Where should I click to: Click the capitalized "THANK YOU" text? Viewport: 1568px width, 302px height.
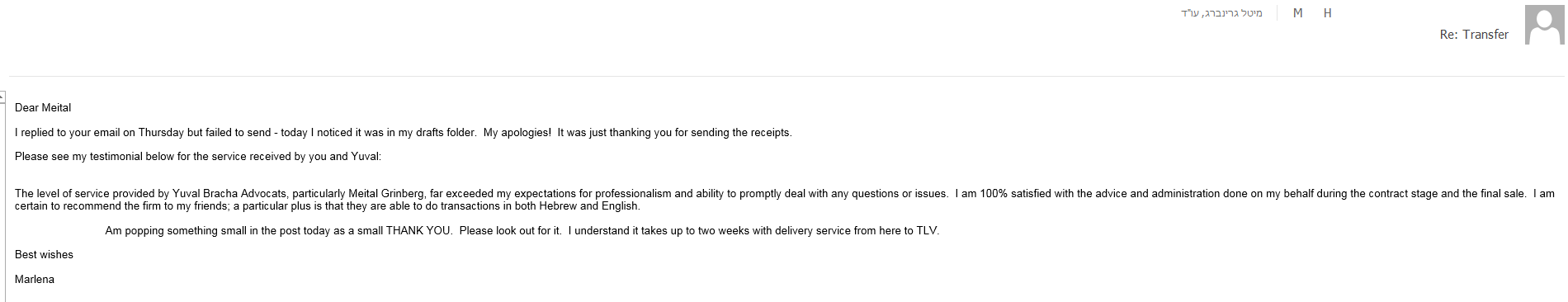point(418,231)
